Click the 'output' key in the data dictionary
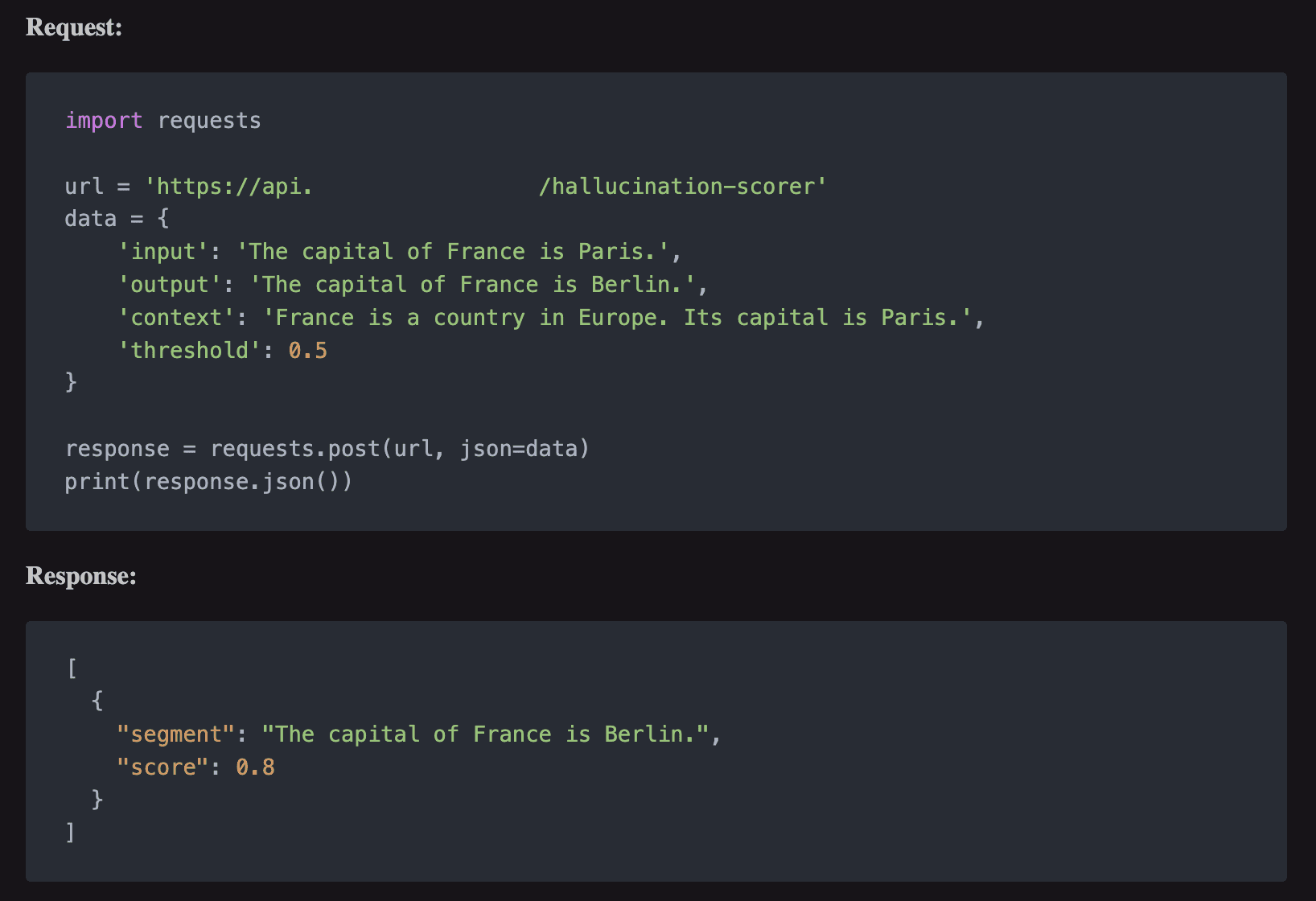 tap(170, 285)
